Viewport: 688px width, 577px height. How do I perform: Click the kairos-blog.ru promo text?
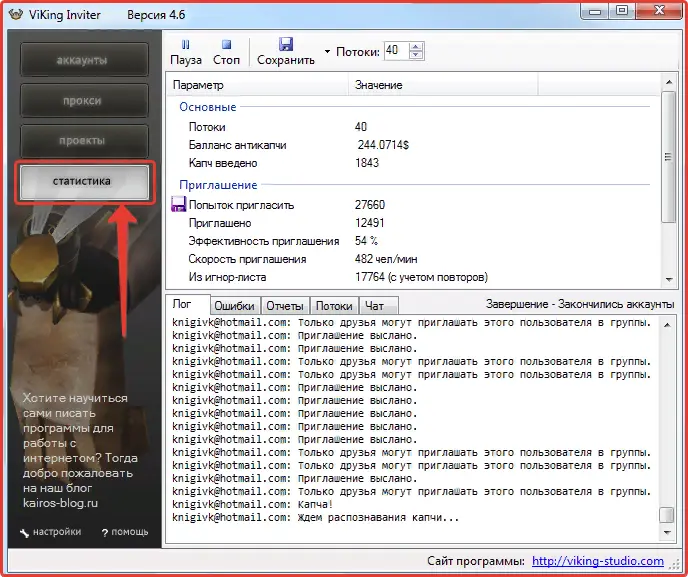[61, 503]
